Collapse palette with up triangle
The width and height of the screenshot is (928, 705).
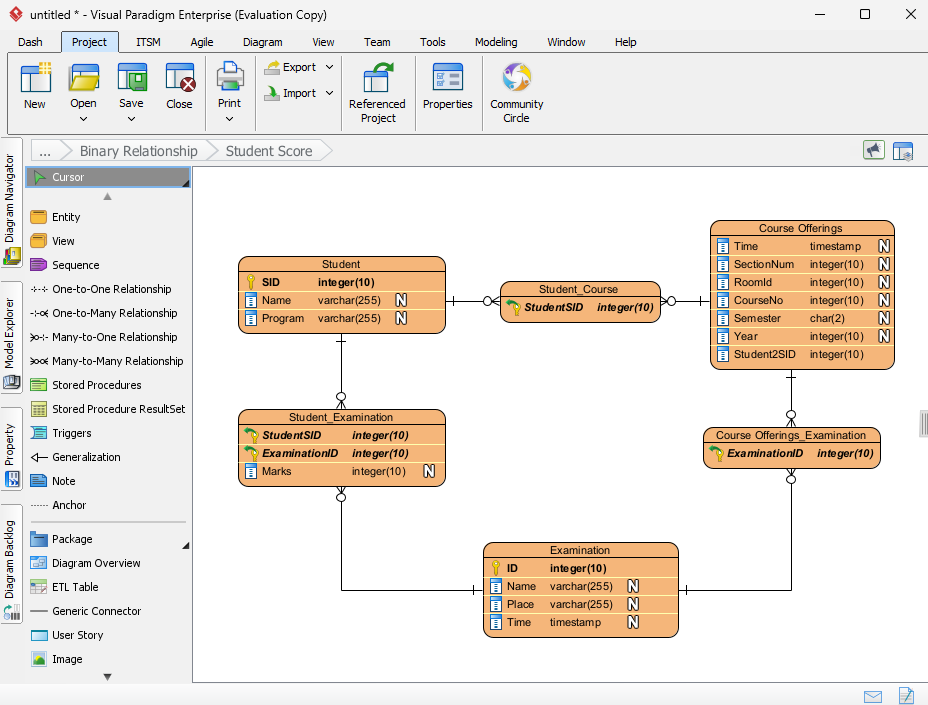click(107, 197)
